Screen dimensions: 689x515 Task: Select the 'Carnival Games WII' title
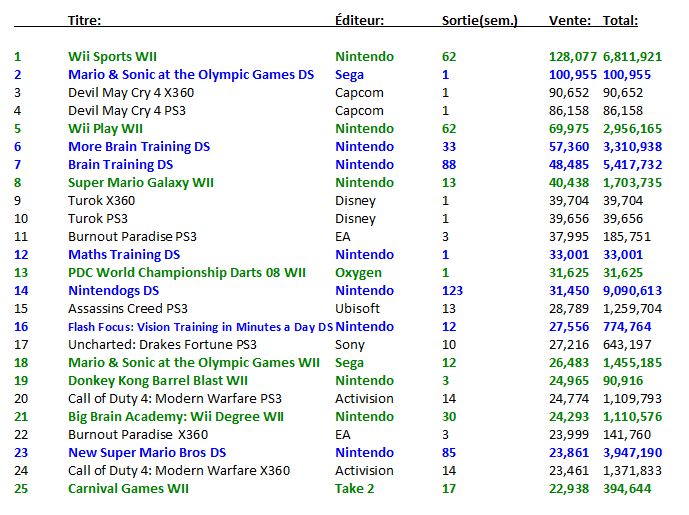click(128, 489)
